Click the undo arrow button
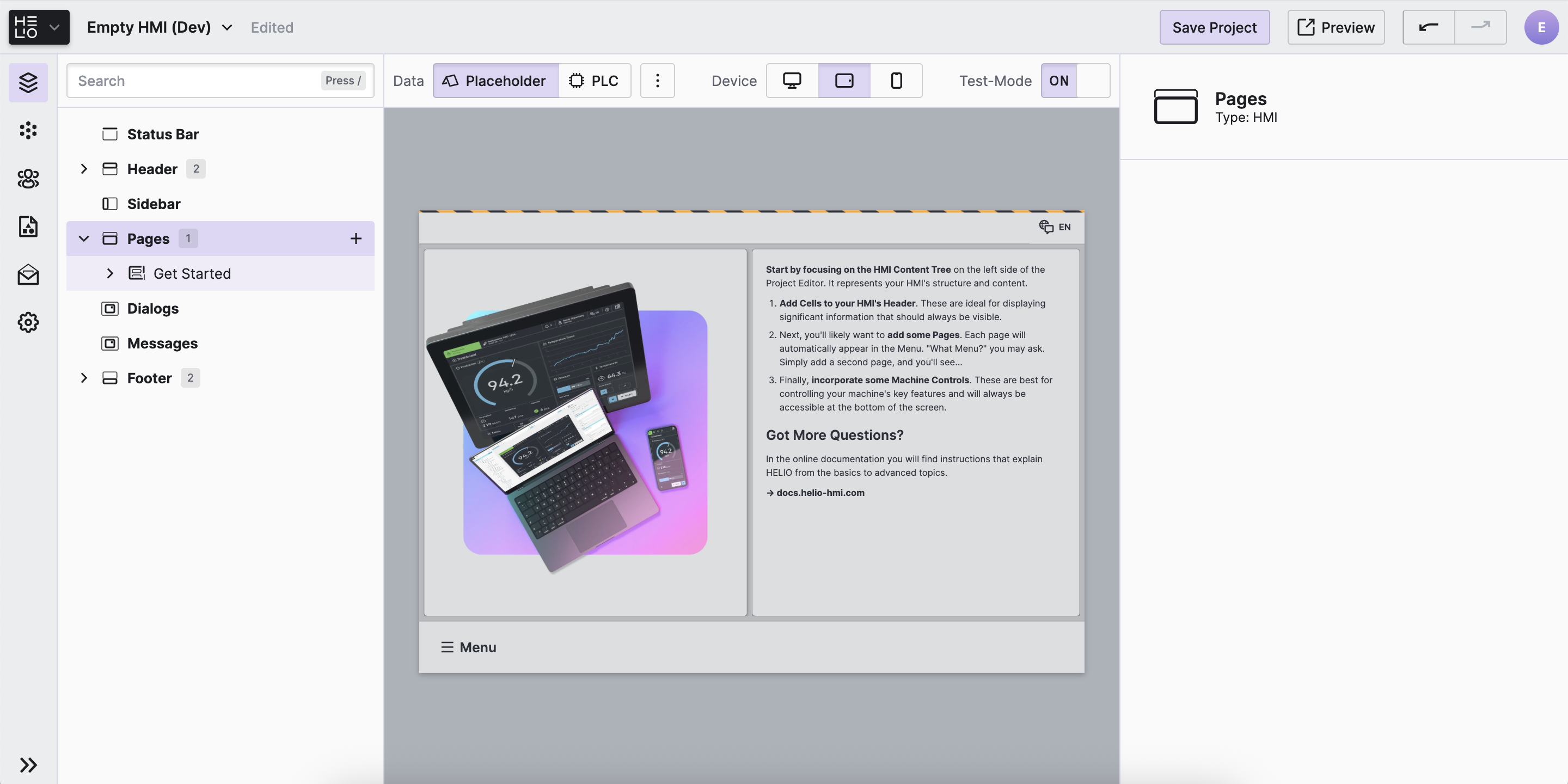The width and height of the screenshot is (1568, 784). pos(1428,27)
